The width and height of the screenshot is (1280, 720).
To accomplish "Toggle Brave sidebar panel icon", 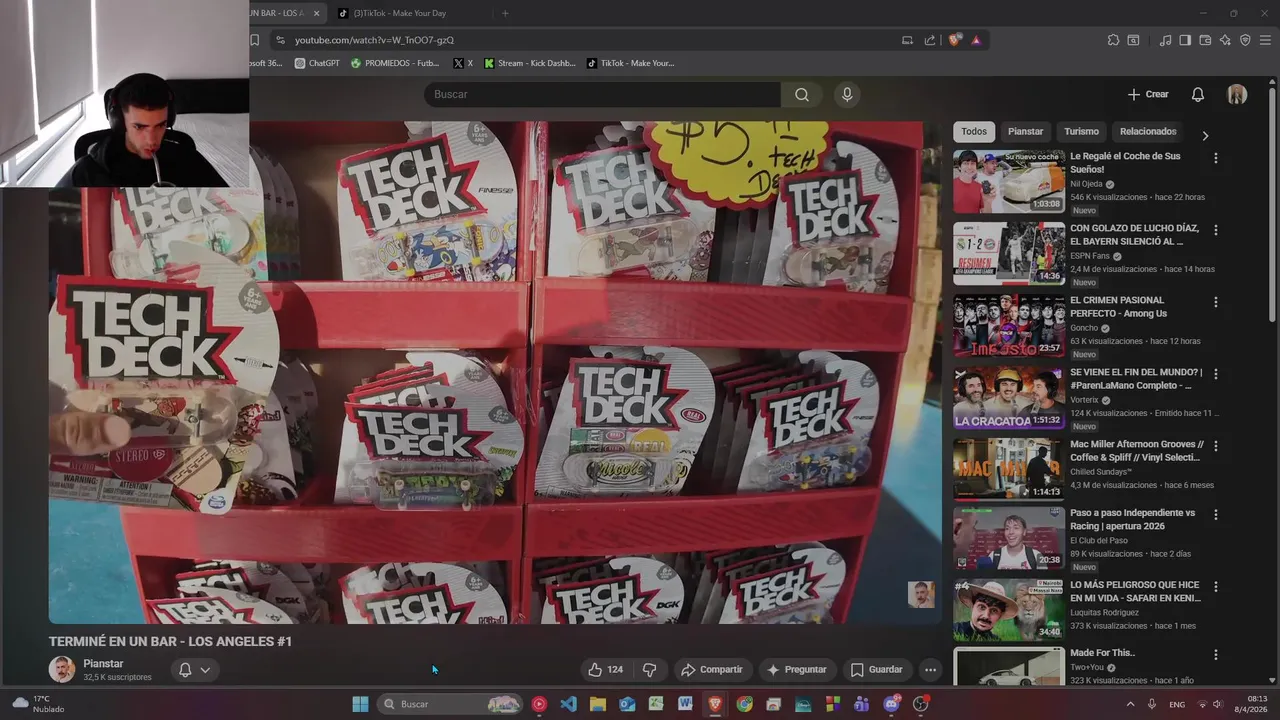I will [1185, 40].
